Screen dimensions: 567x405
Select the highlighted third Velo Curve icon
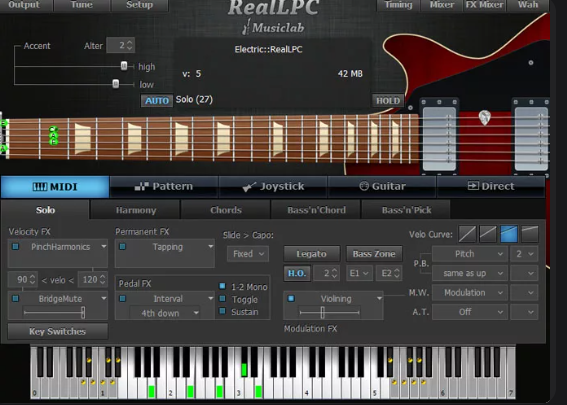(509, 234)
